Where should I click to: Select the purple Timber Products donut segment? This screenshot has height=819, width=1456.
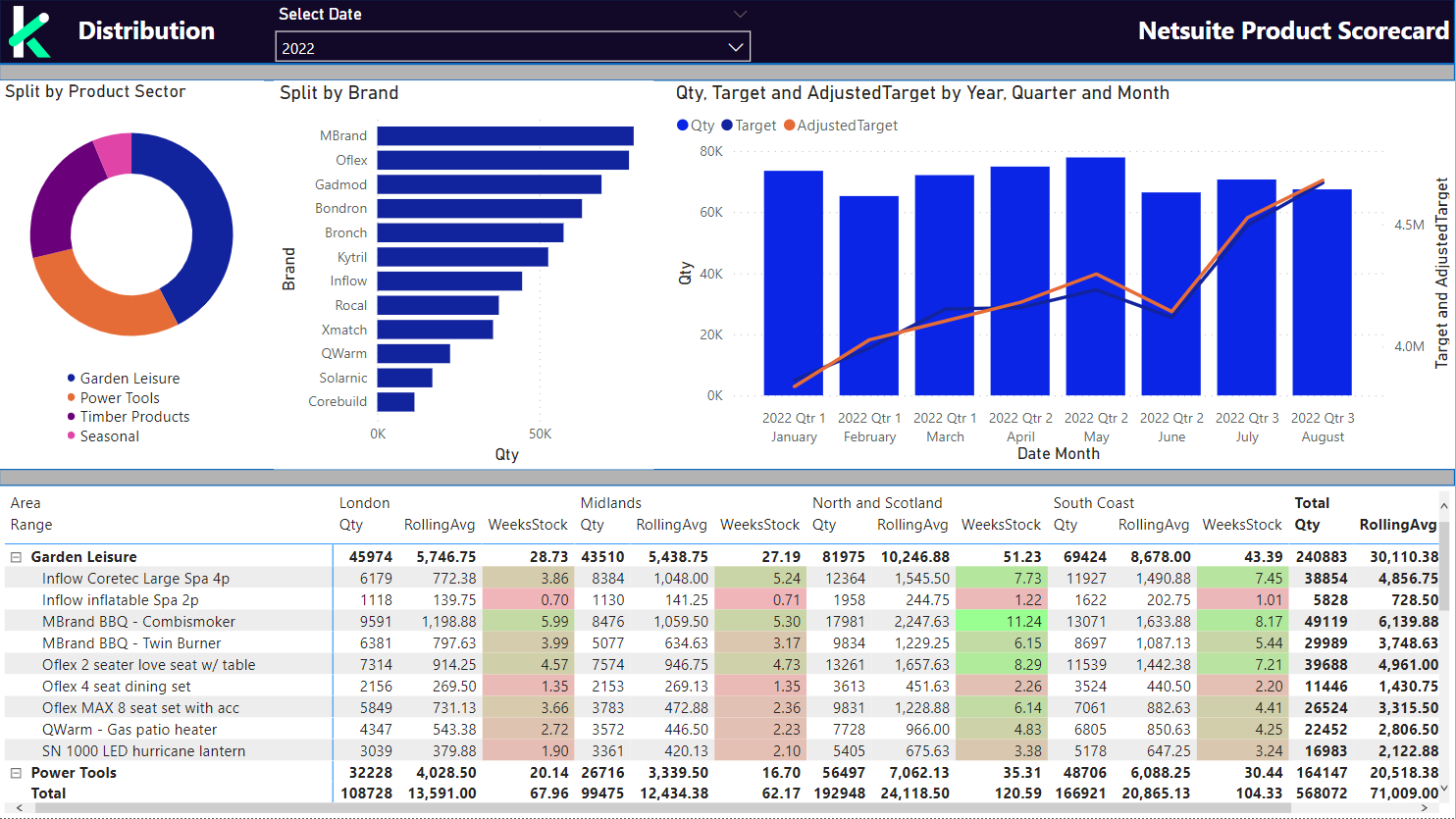point(56,201)
